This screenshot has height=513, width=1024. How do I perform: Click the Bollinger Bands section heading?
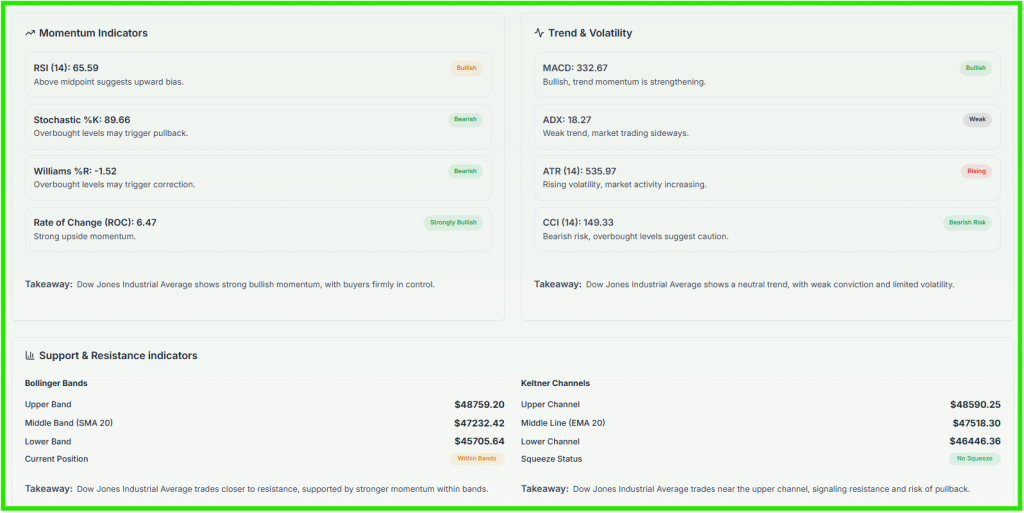(x=57, y=383)
